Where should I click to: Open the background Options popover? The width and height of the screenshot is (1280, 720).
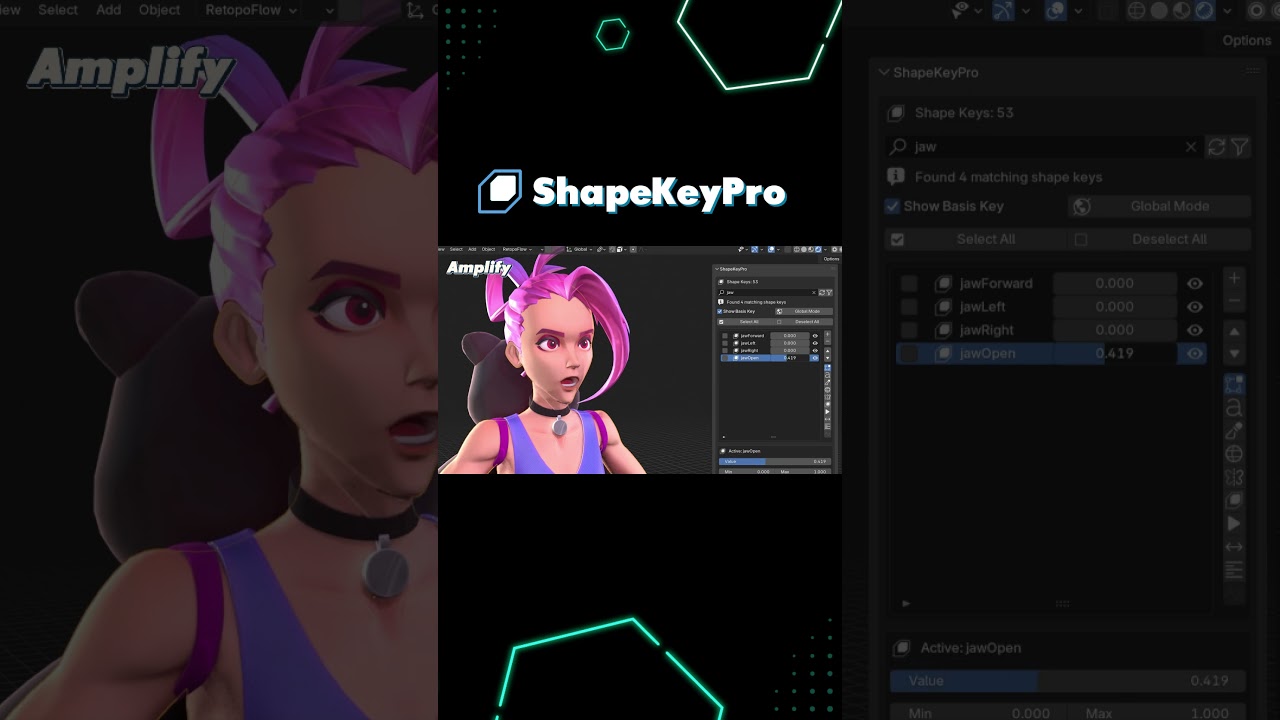point(1246,40)
